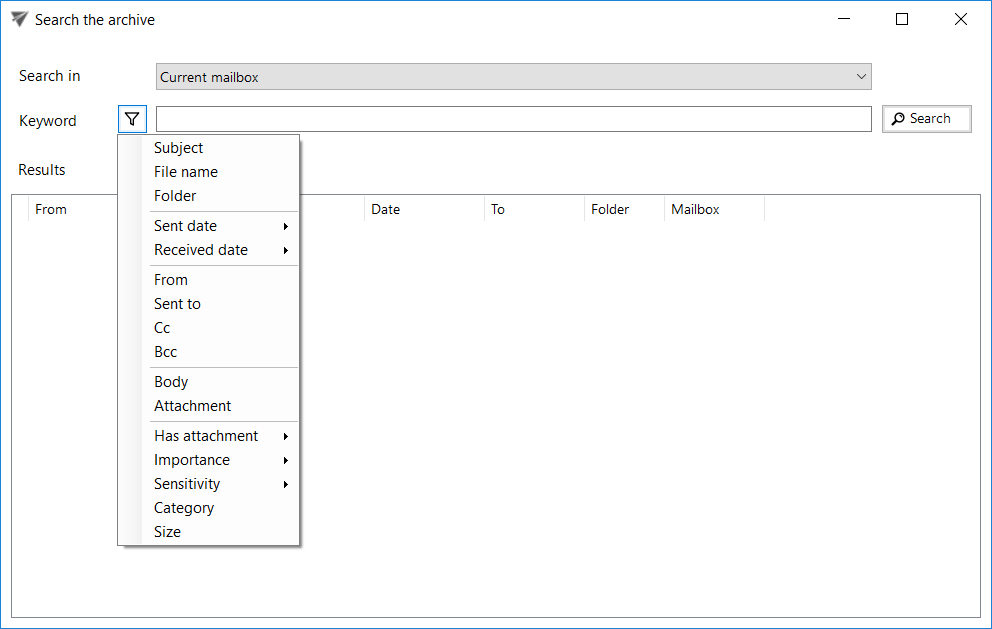992x629 pixels.
Task: Open the Importance submenu
Action: point(192,460)
